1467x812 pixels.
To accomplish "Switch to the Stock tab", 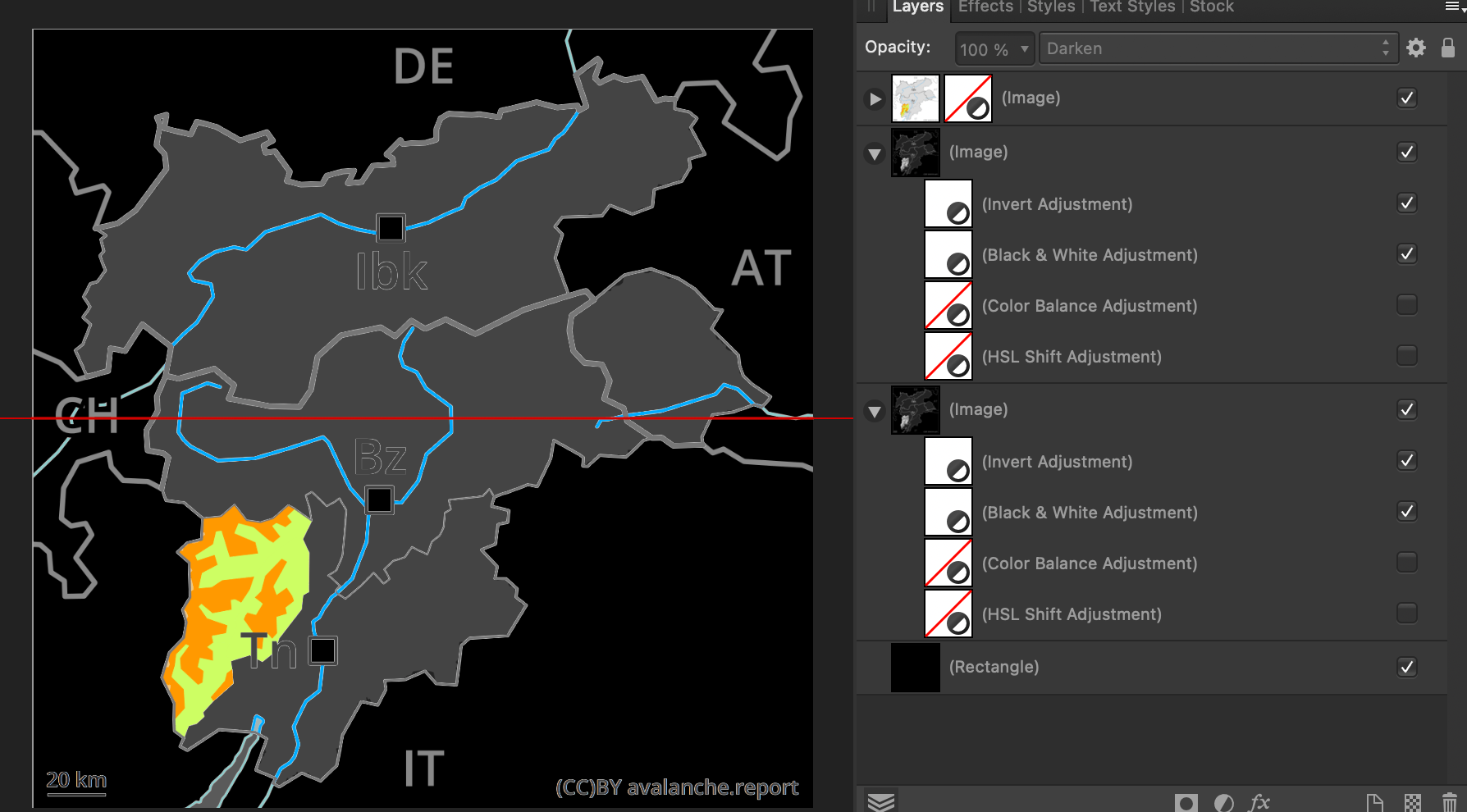I will (1212, 7).
